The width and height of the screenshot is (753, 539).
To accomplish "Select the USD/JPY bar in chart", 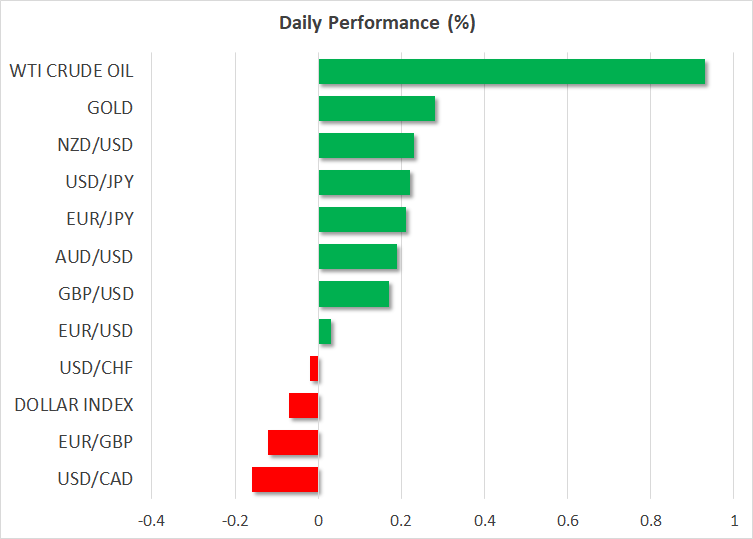I will 364,182.
